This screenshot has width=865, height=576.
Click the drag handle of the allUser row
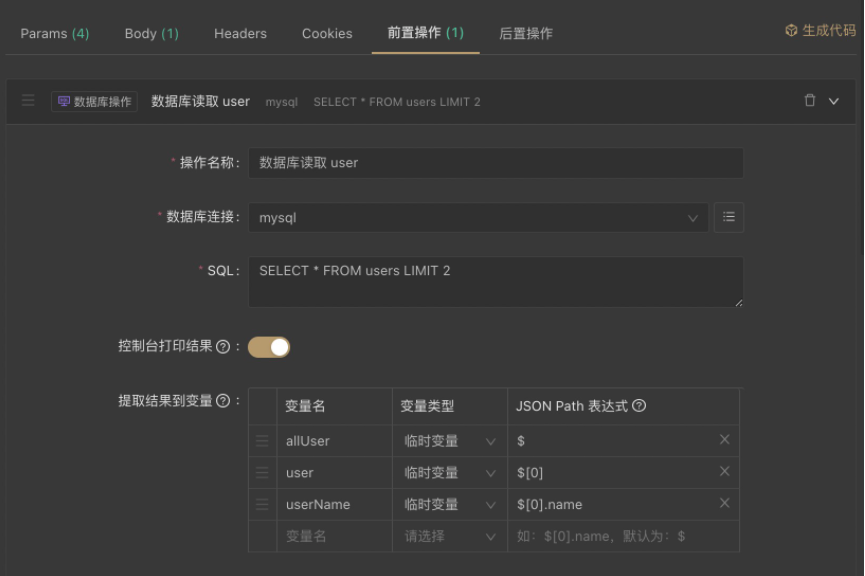(x=262, y=441)
